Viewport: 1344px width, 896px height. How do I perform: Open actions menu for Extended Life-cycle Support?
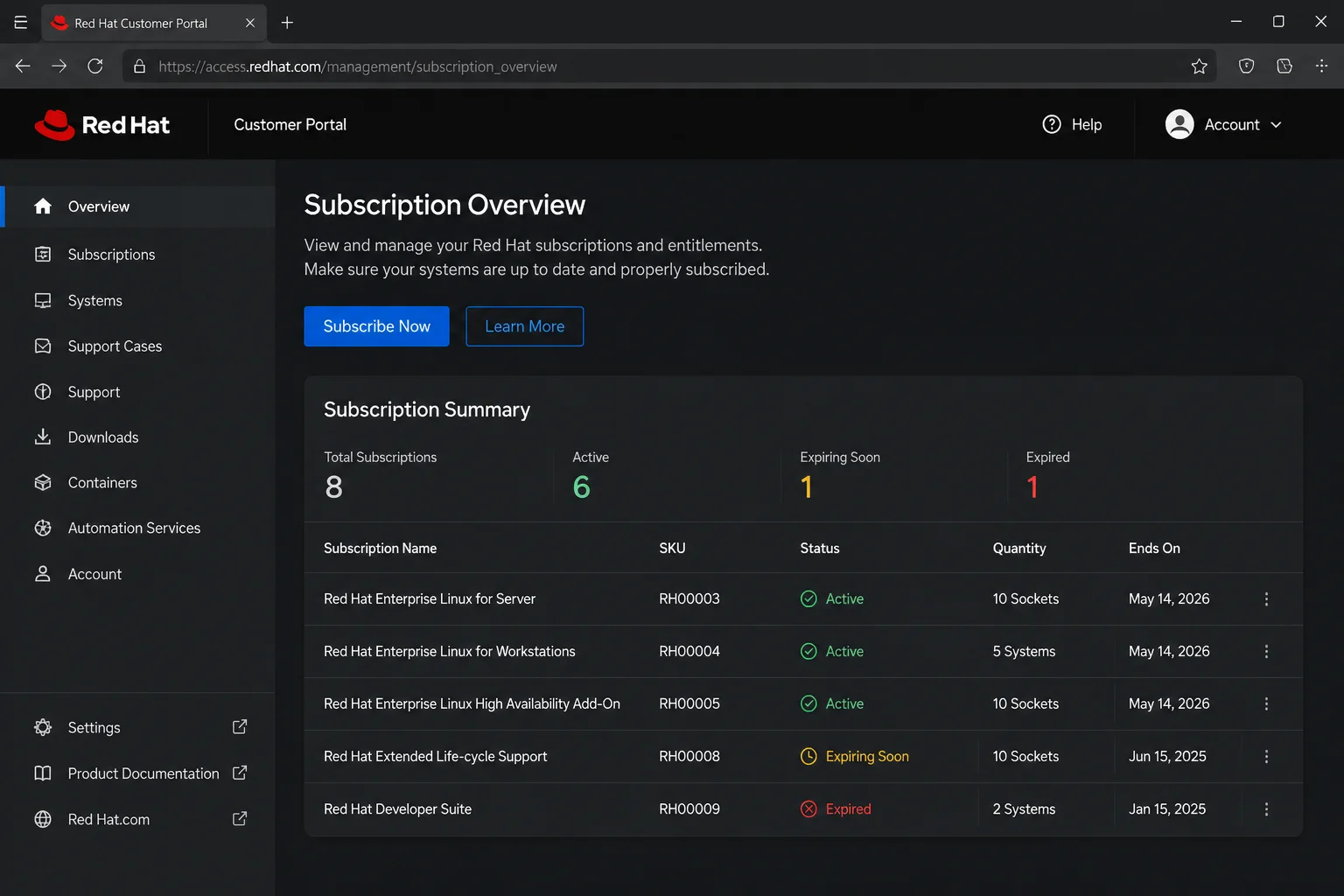(x=1266, y=757)
